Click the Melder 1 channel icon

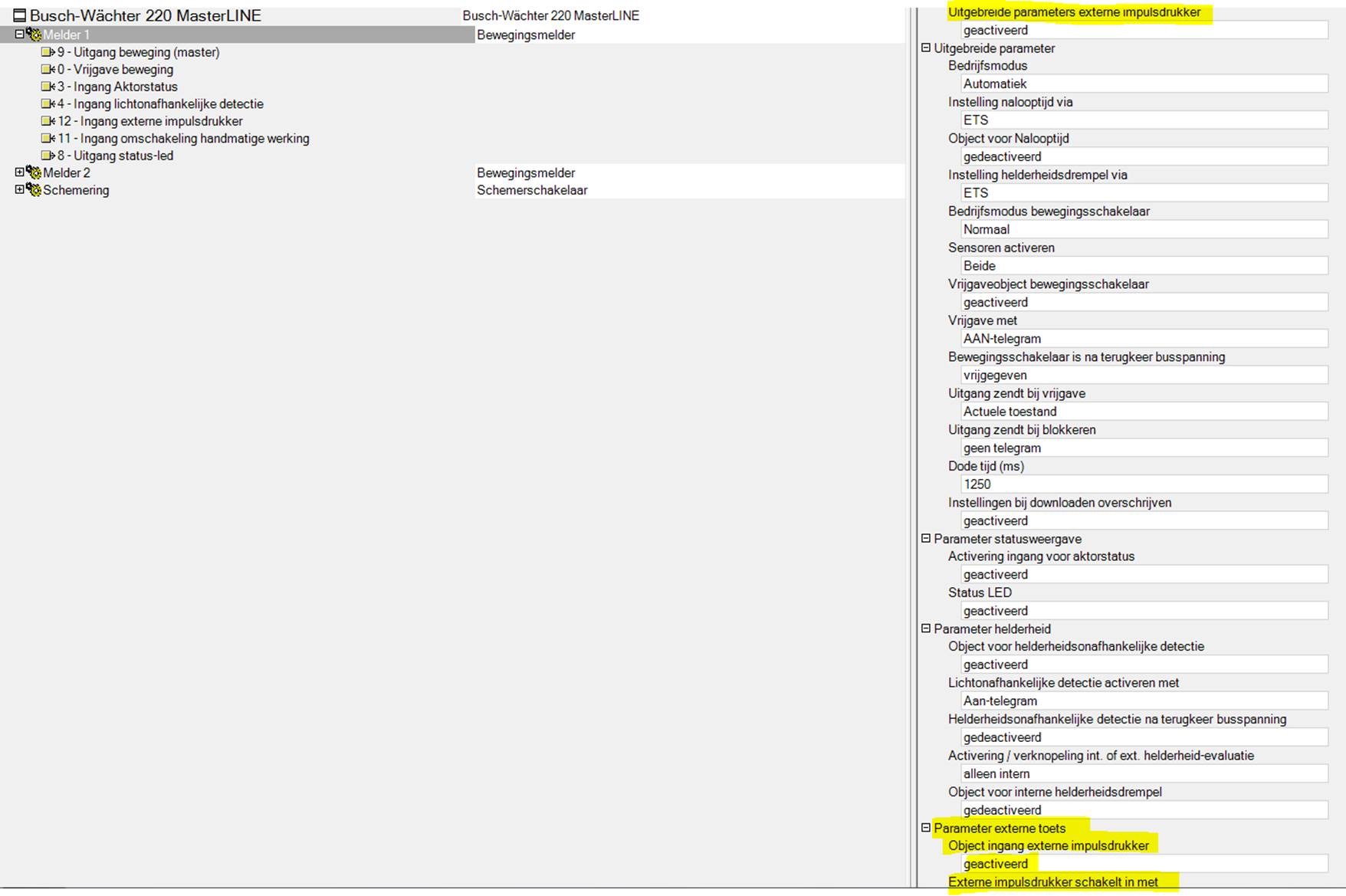coord(34,34)
